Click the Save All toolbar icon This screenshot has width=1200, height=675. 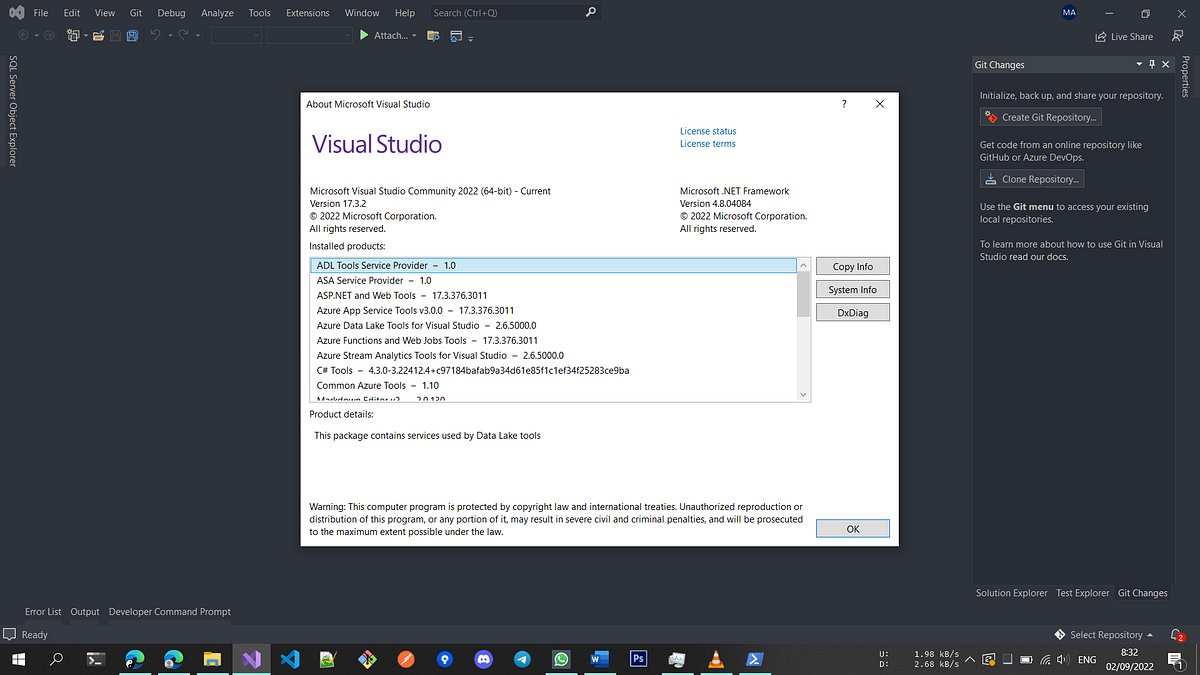tap(132, 35)
